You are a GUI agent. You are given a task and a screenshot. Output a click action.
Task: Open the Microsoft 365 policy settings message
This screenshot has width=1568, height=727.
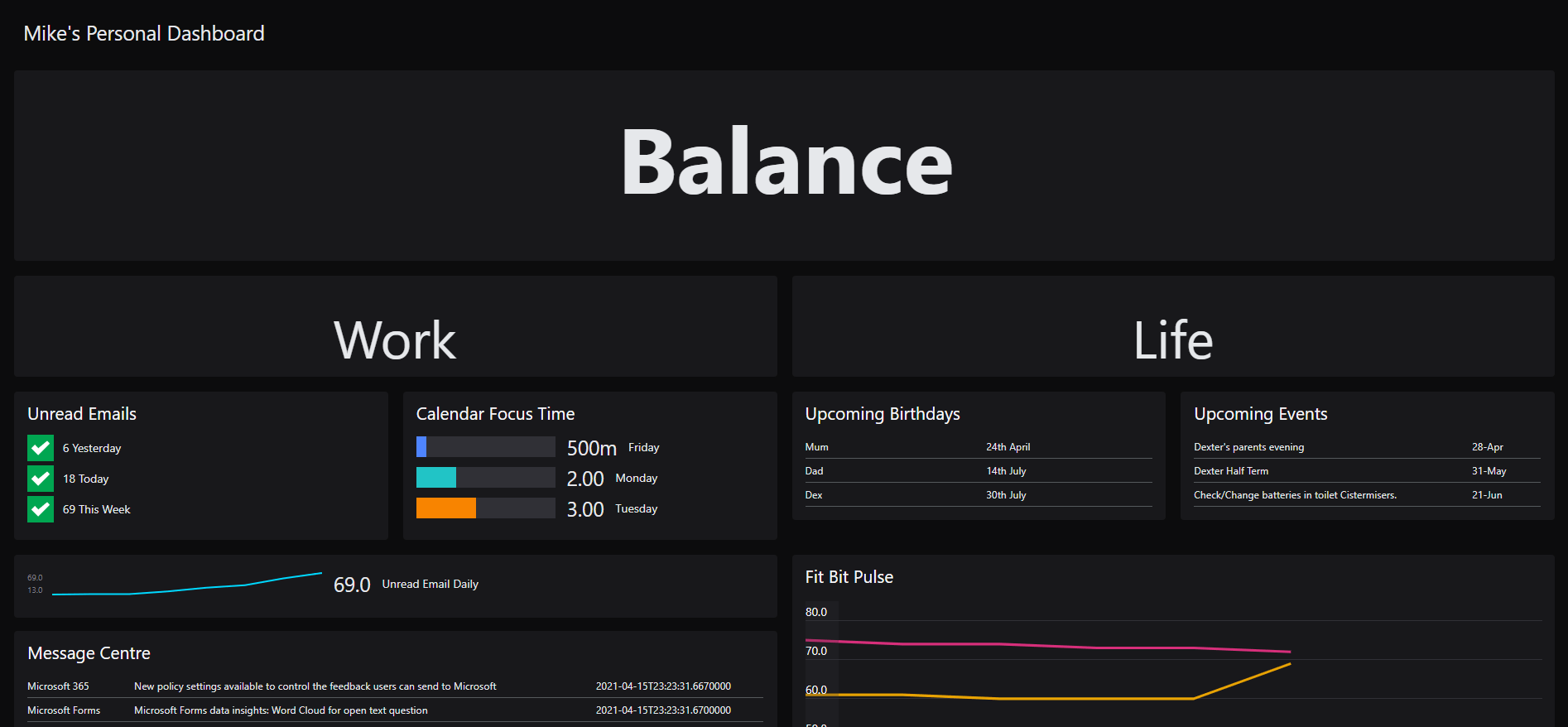315,686
